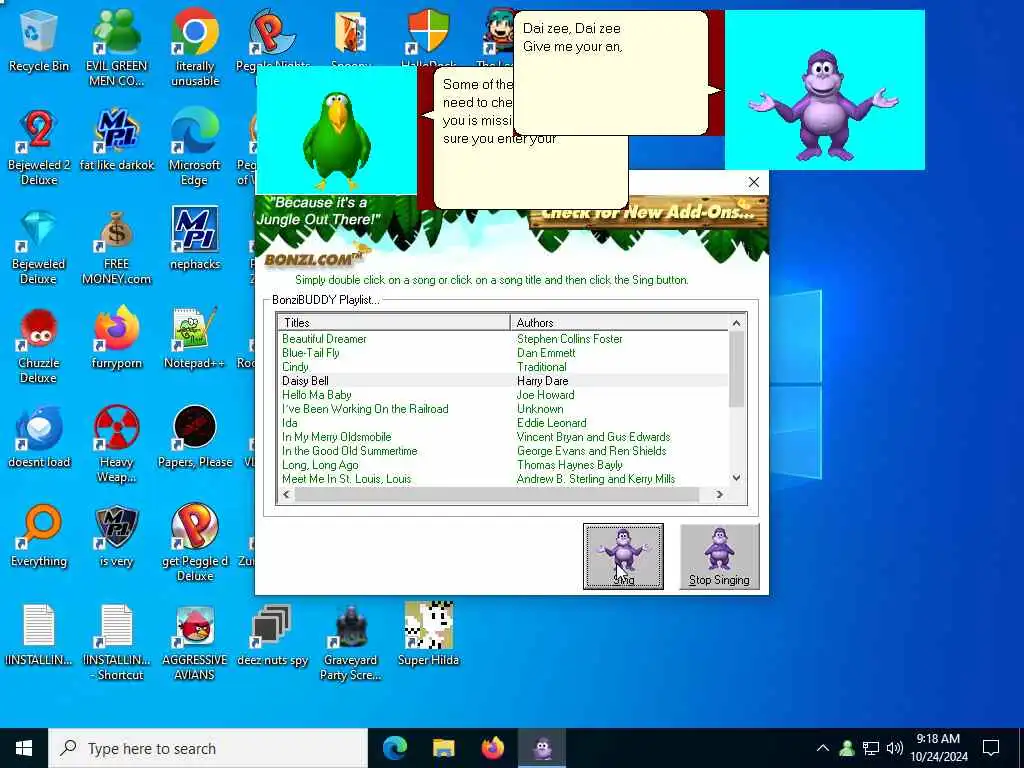This screenshot has height=768, width=1024.
Task: Select the 'get Peggle d Deluxe' icon
Action: click(195, 543)
